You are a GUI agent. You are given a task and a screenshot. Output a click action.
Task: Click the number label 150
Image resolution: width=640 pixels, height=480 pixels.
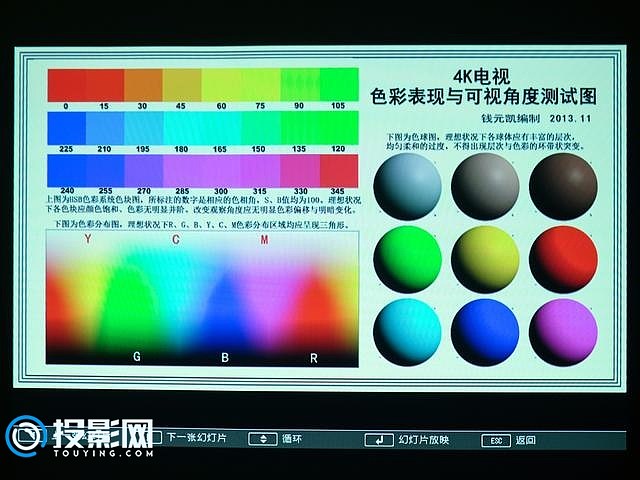(258, 149)
